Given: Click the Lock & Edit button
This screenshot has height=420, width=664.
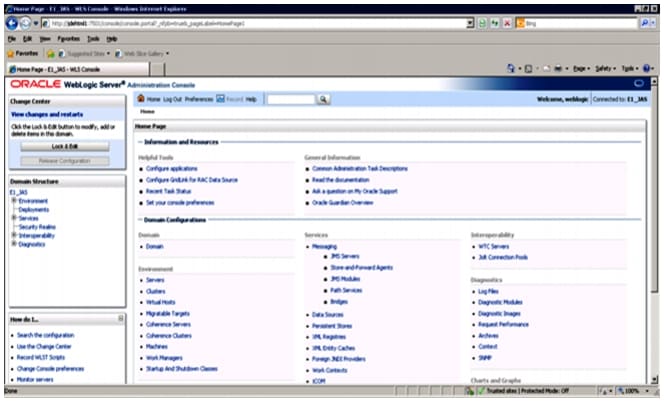Looking at the screenshot, I should click(x=65, y=146).
